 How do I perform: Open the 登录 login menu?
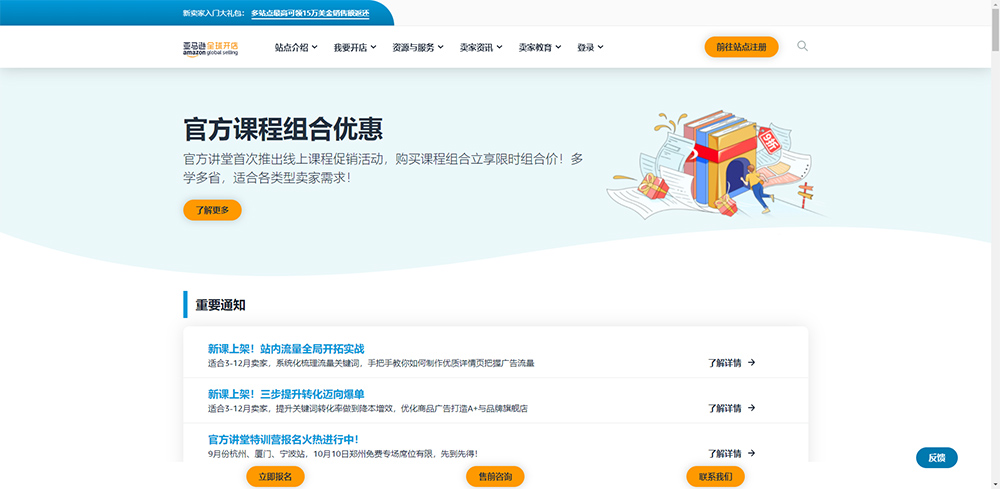(x=590, y=47)
